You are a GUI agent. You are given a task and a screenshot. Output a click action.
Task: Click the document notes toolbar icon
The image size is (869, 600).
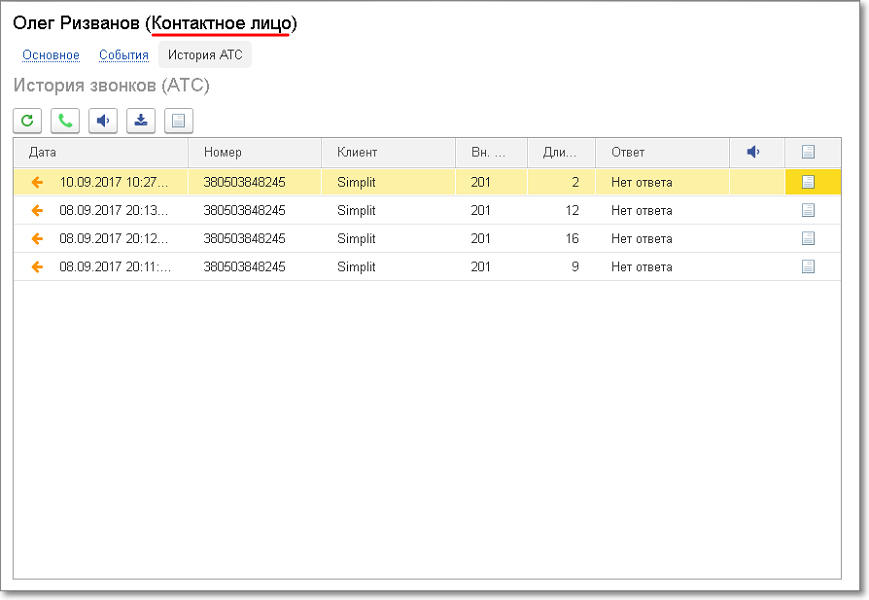[179, 121]
